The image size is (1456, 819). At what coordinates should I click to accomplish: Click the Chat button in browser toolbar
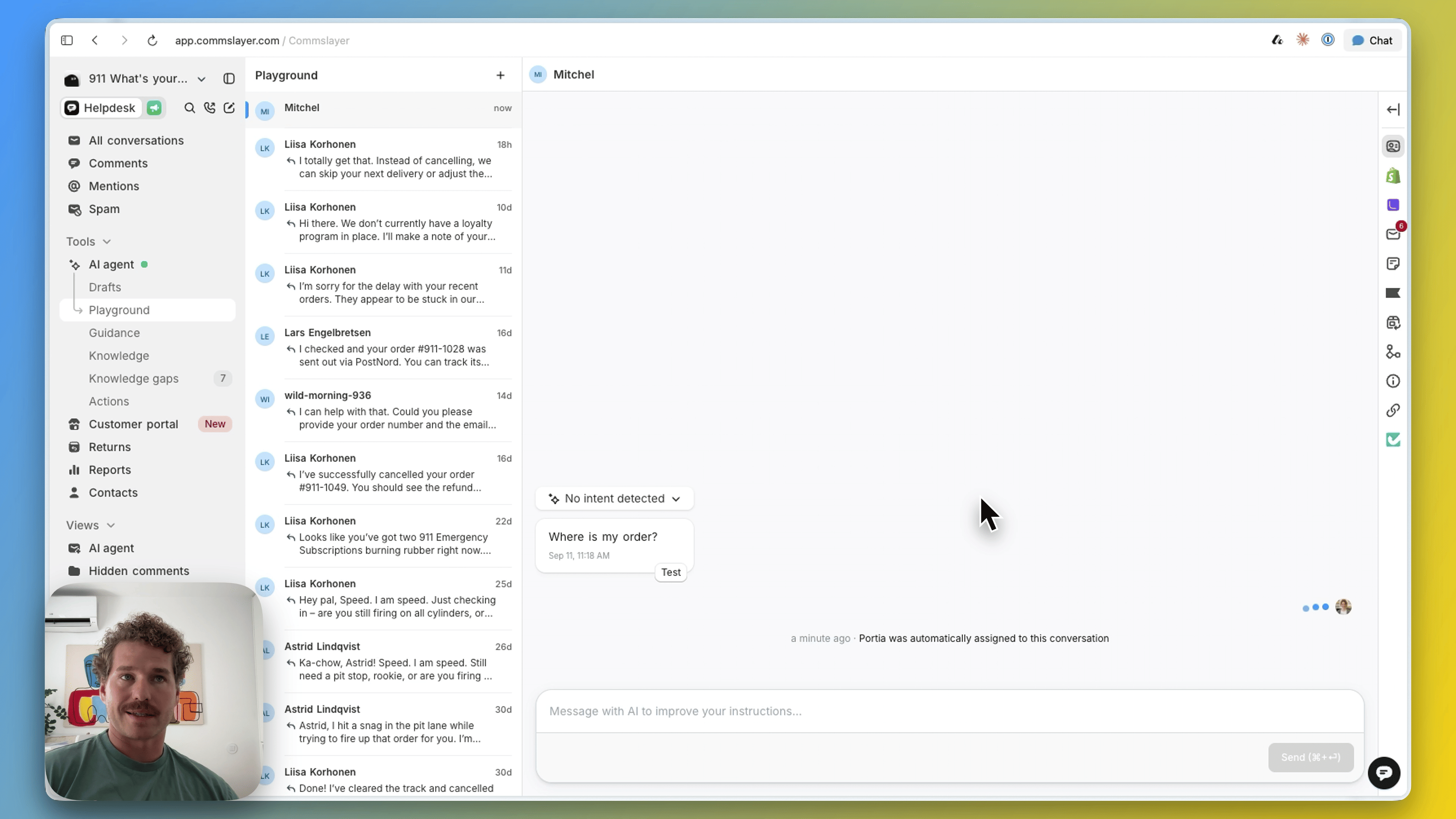1372,40
